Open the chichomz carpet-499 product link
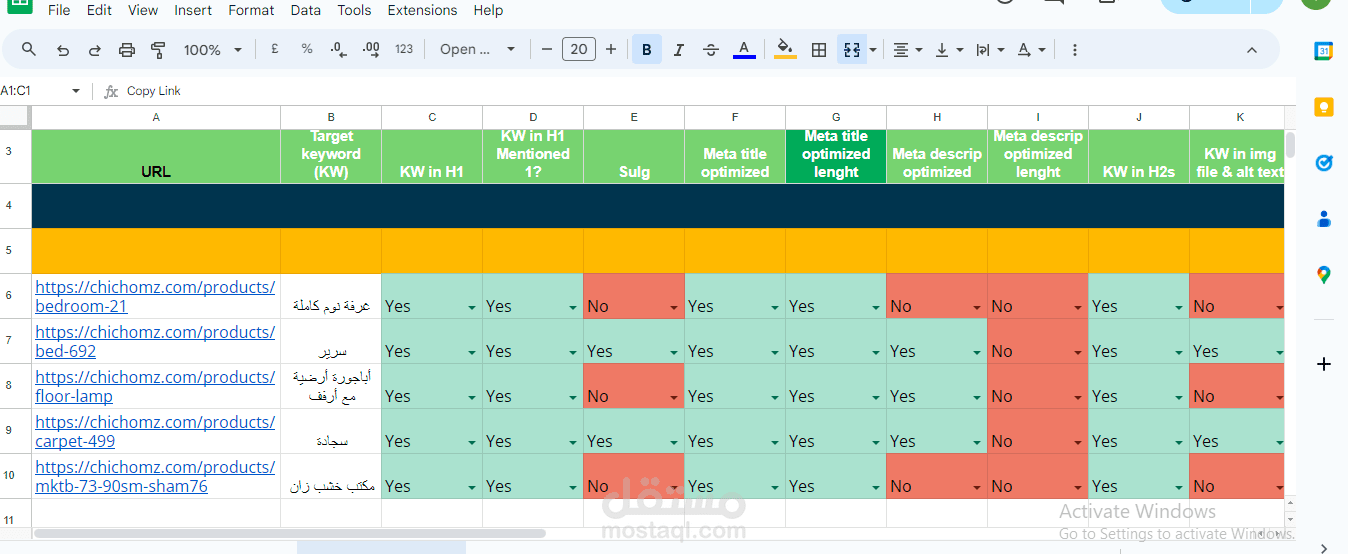Viewport: 1348px width, 554px height. click(x=155, y=431)
